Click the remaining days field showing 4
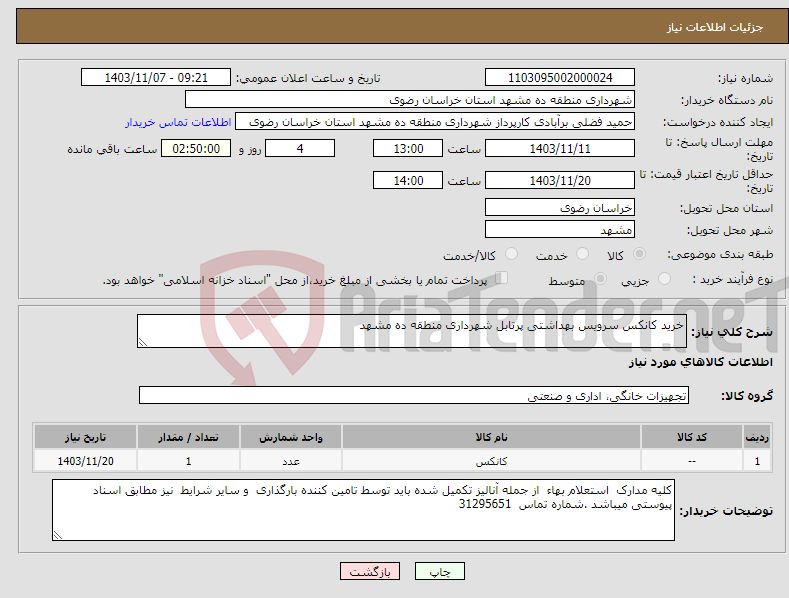Viewport: 789px width, 598px height. tap(300, 148)
